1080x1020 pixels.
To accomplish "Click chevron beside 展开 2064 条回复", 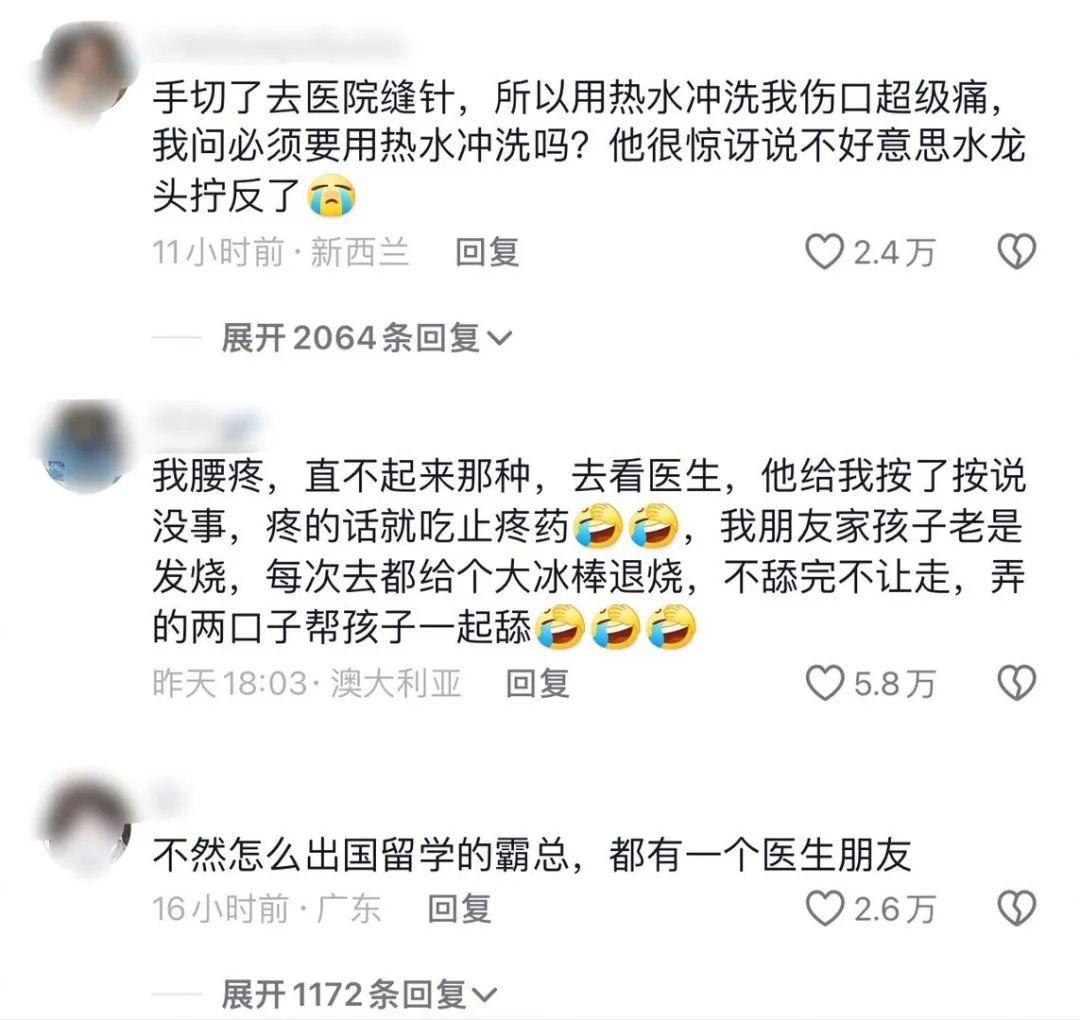I will pos(500,338).
